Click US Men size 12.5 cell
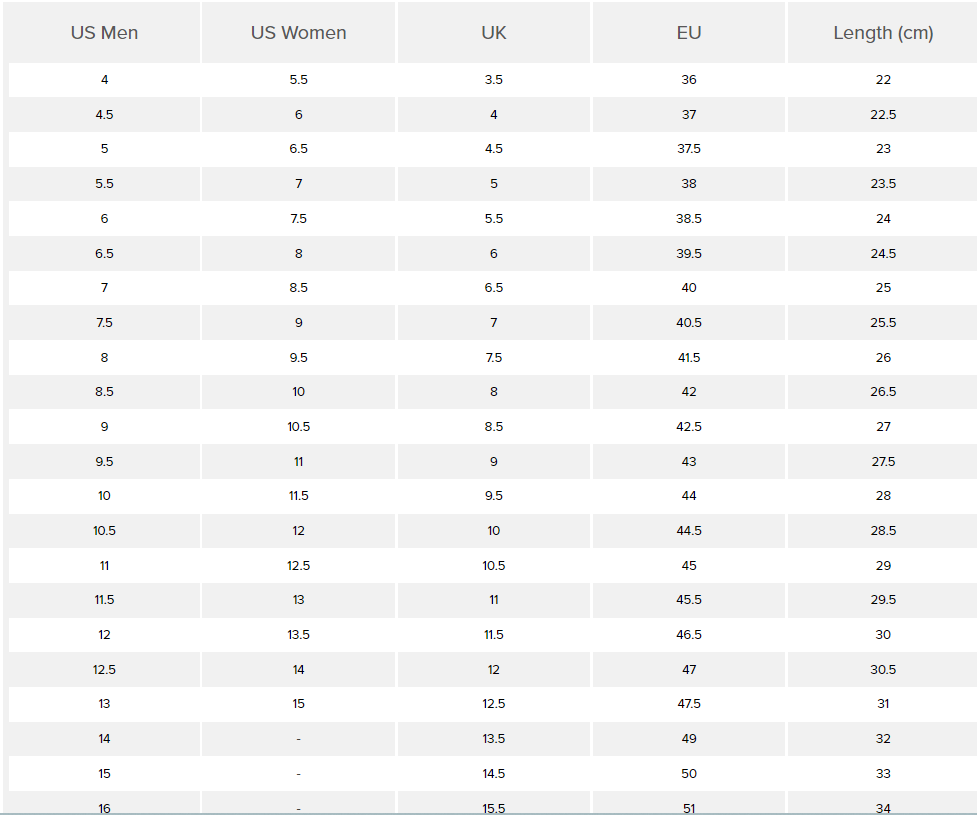Image resolution: width=977 pixels, height=815 pixels. pos(104,670)
